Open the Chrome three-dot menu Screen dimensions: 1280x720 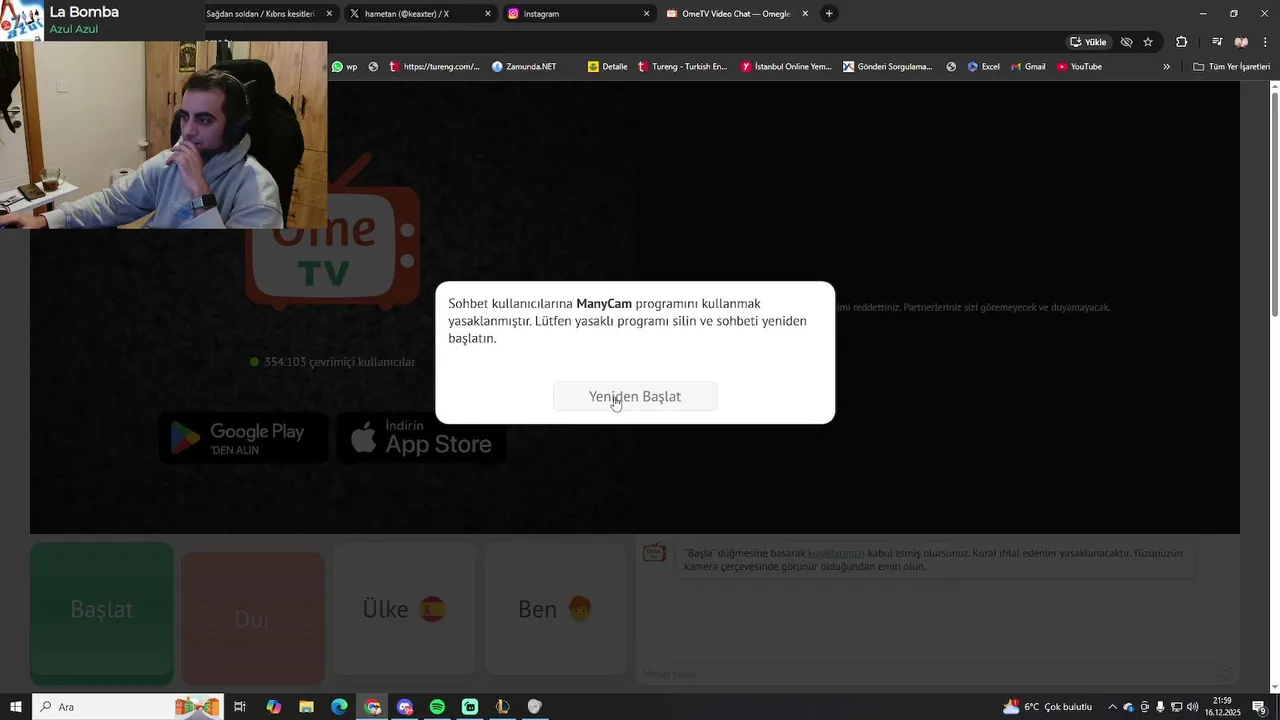click(1266, 42)
